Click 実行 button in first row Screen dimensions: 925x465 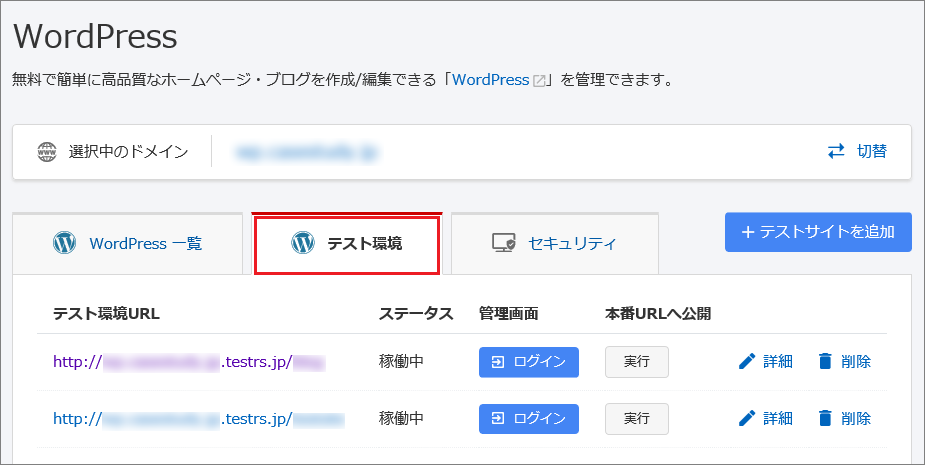(637, 362)
